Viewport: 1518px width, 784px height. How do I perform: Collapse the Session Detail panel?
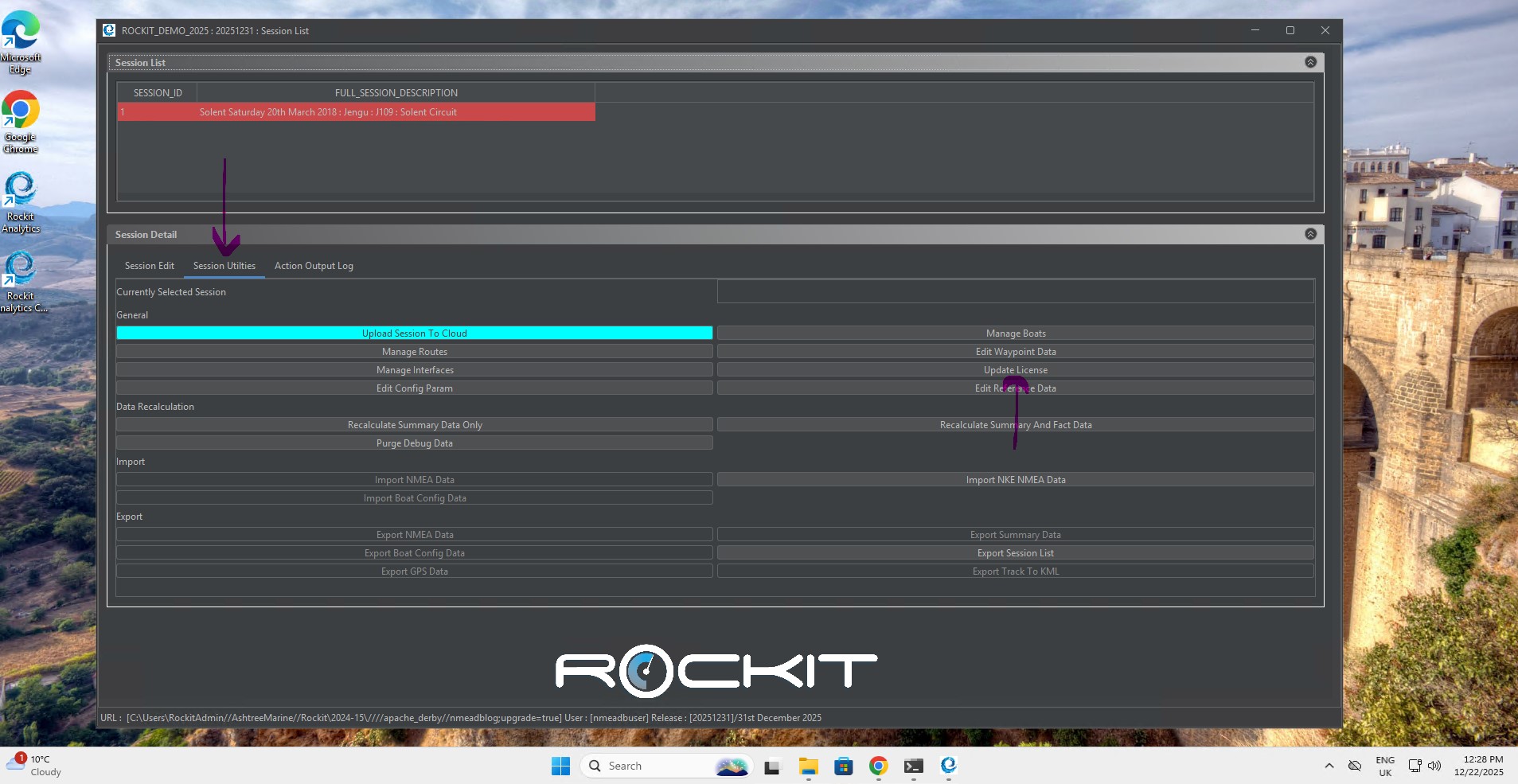[x=1310, y=234]
